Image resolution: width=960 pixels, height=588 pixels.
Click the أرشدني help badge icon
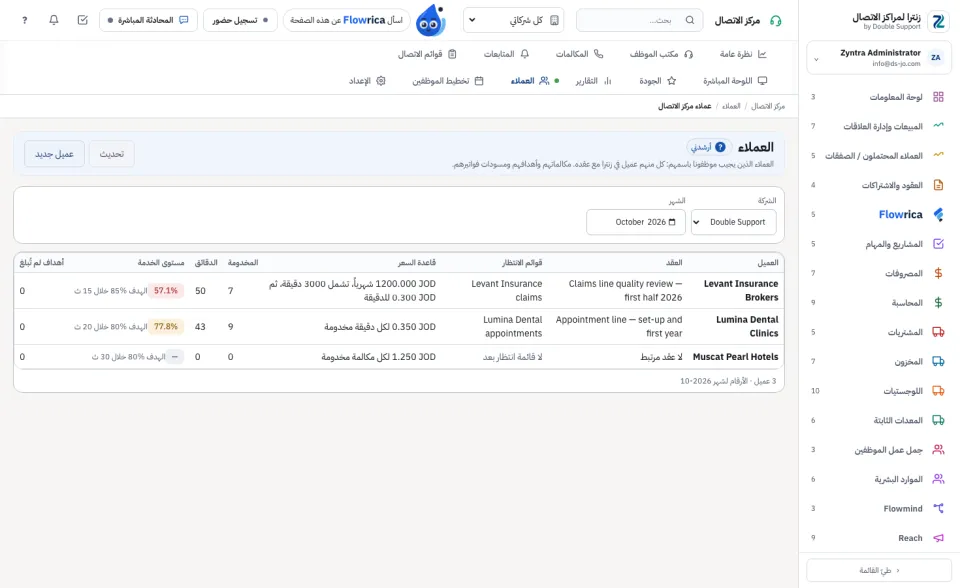(x=708, y=147)
